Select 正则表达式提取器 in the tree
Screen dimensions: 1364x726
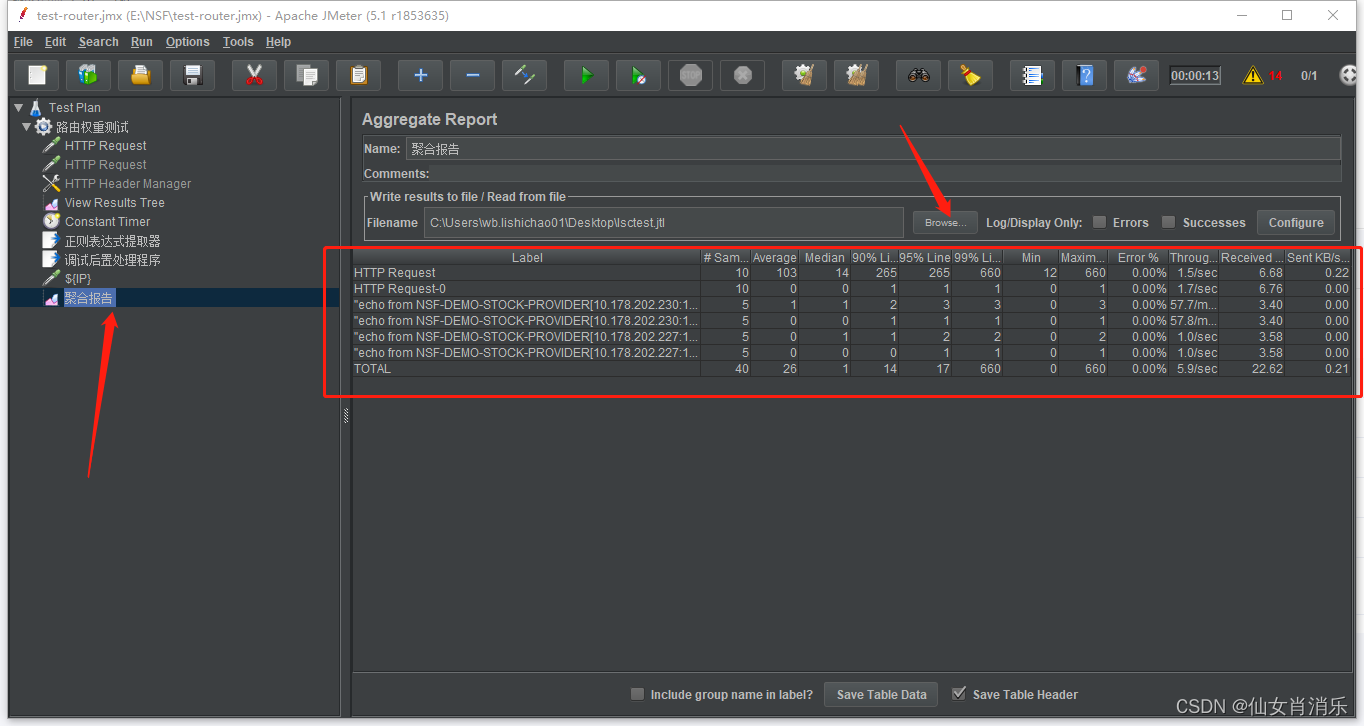coord(112,241)
